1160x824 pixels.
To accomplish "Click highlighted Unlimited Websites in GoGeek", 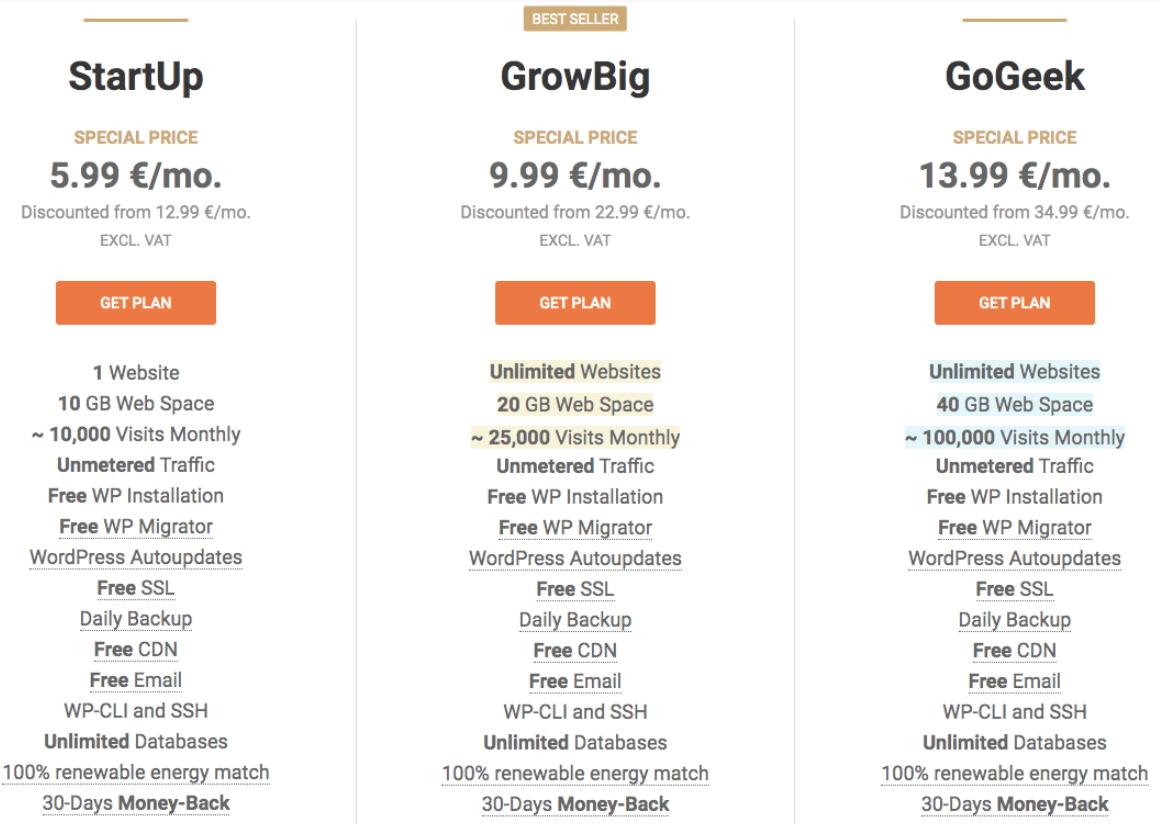I will click(1014, 371).
